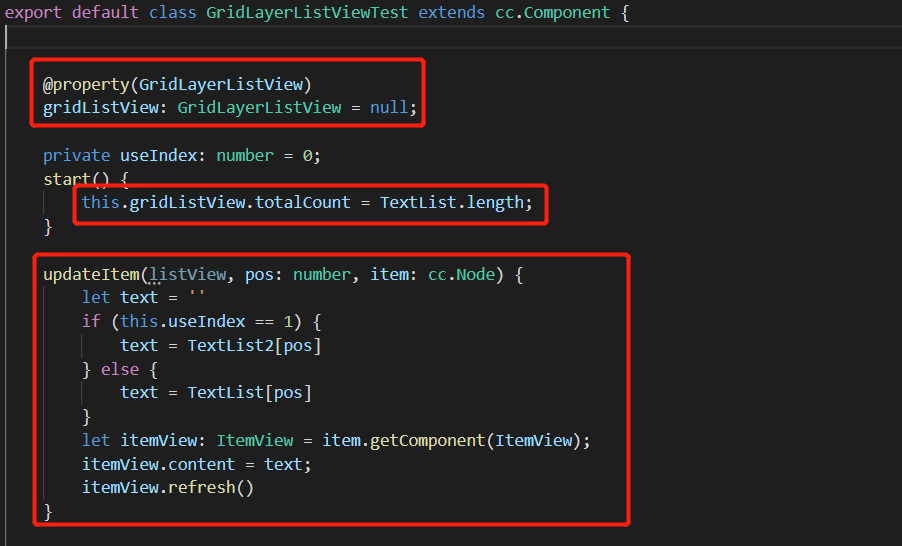Click the 'extends' keyword
Viewport: 902px width, 546px height.
[x=452, y=13]
